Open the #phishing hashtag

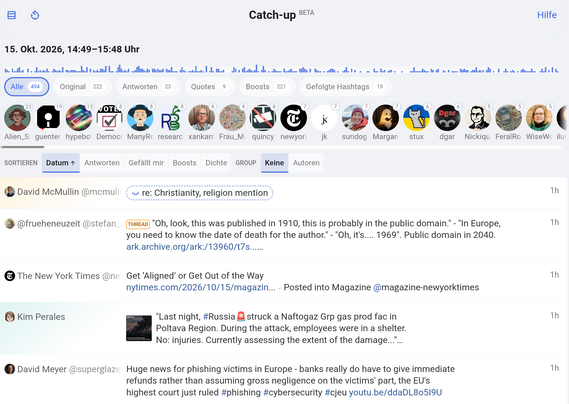coord(241,392)
